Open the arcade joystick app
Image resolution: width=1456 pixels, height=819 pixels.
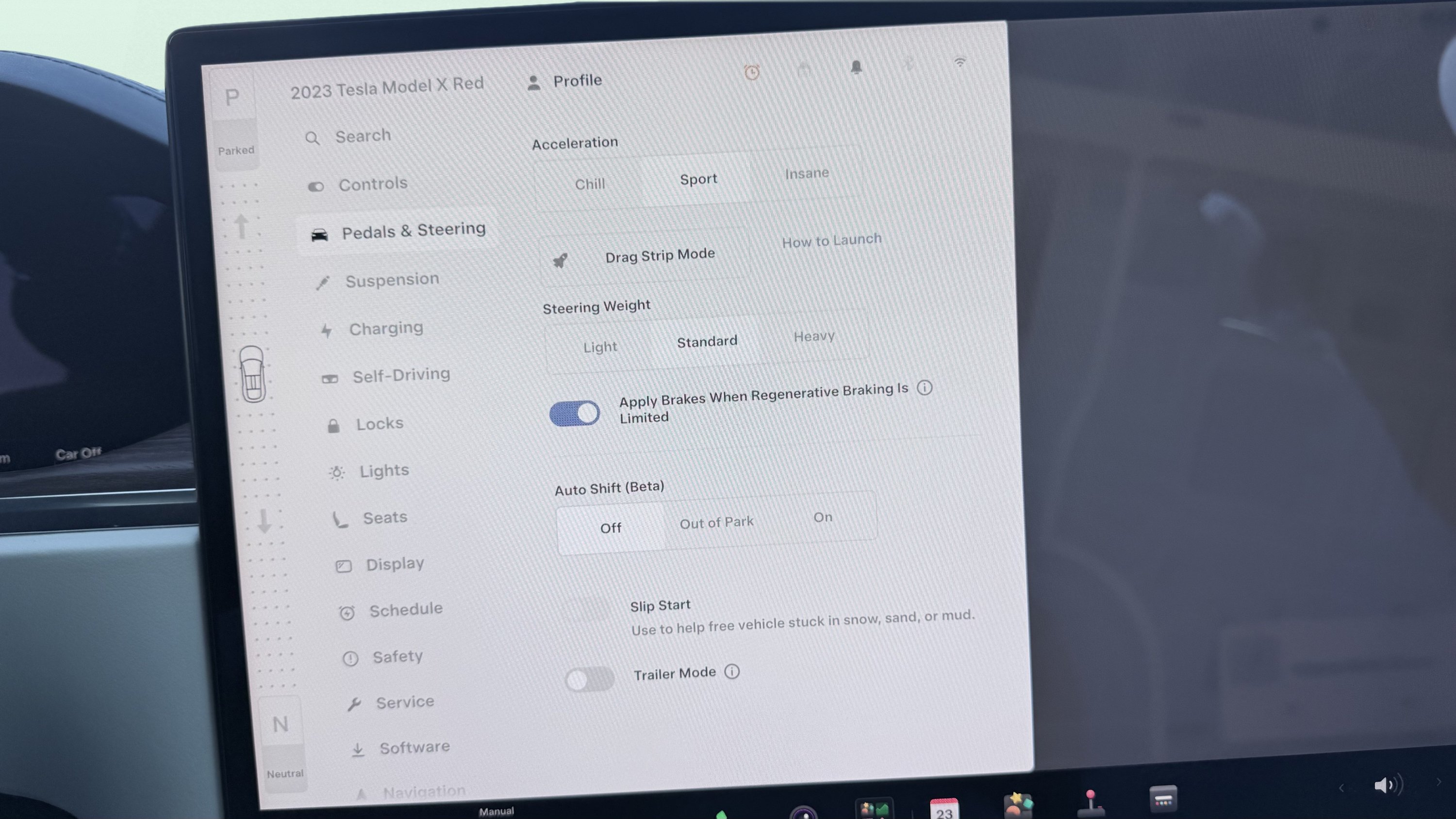coord(1091,804)
